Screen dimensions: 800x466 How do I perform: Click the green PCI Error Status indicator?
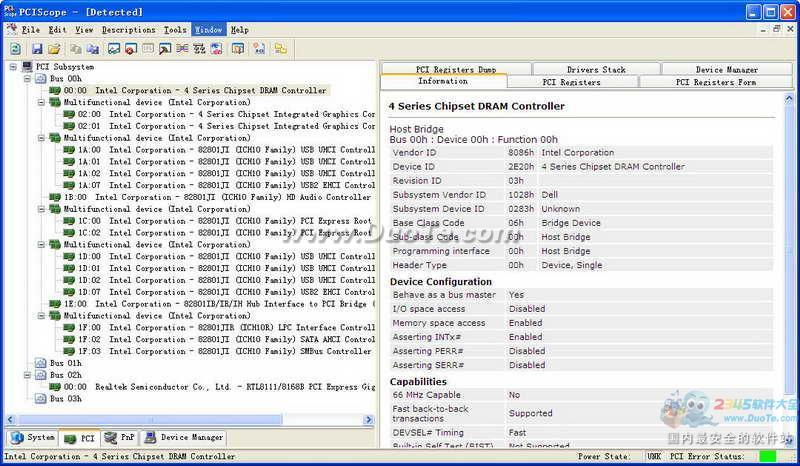coord(767,456)
